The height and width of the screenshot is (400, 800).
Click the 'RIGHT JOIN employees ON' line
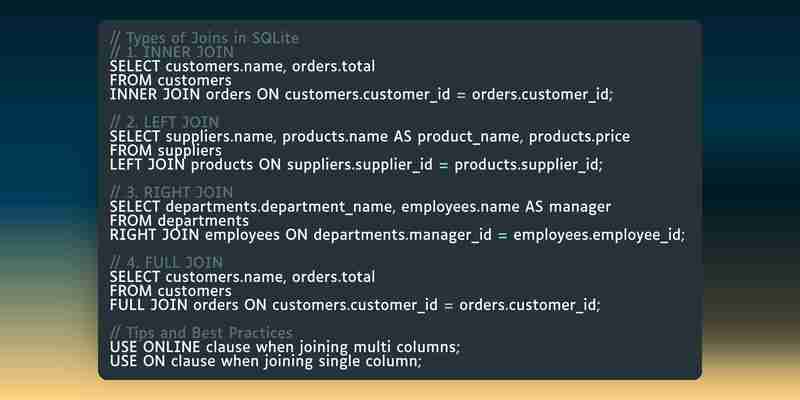[397, 235]
